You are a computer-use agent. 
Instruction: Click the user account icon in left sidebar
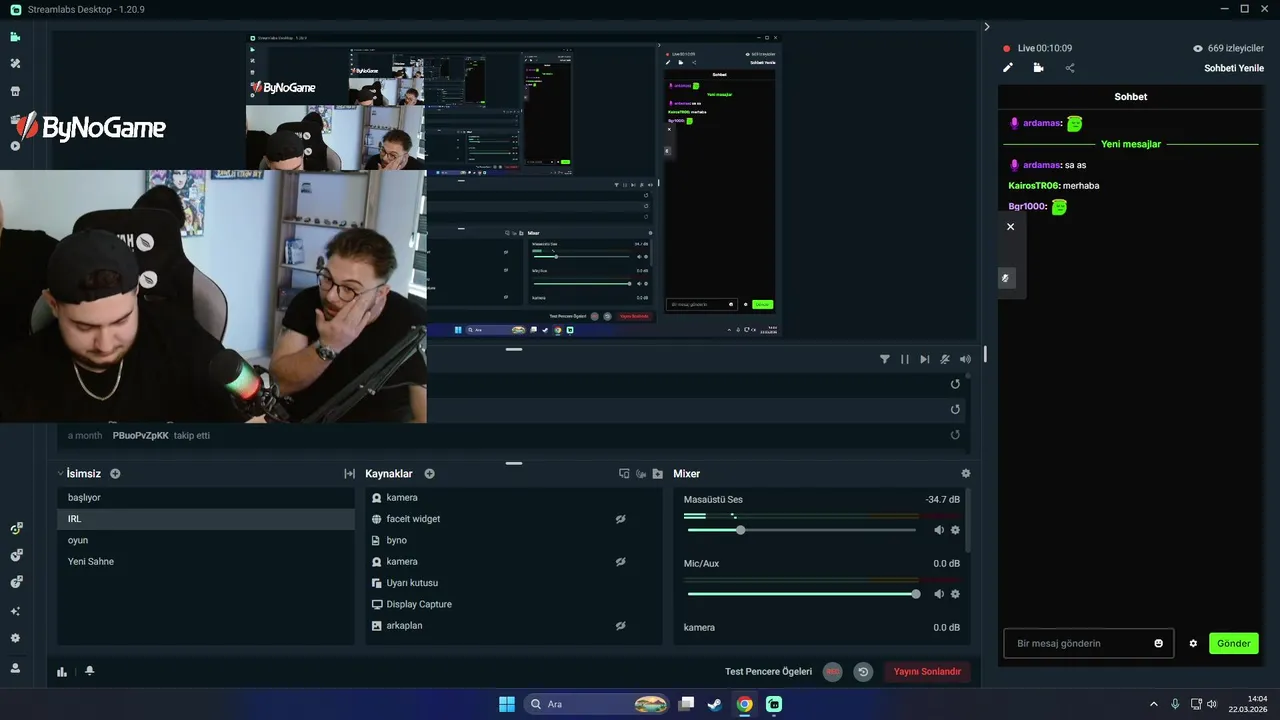click(x=15, y=667)
